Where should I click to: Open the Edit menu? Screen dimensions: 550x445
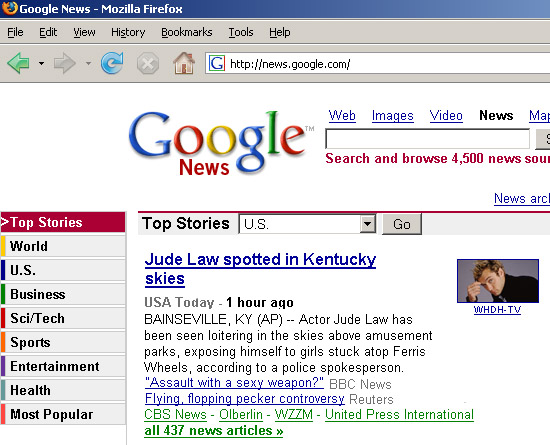tap(48, 32)
